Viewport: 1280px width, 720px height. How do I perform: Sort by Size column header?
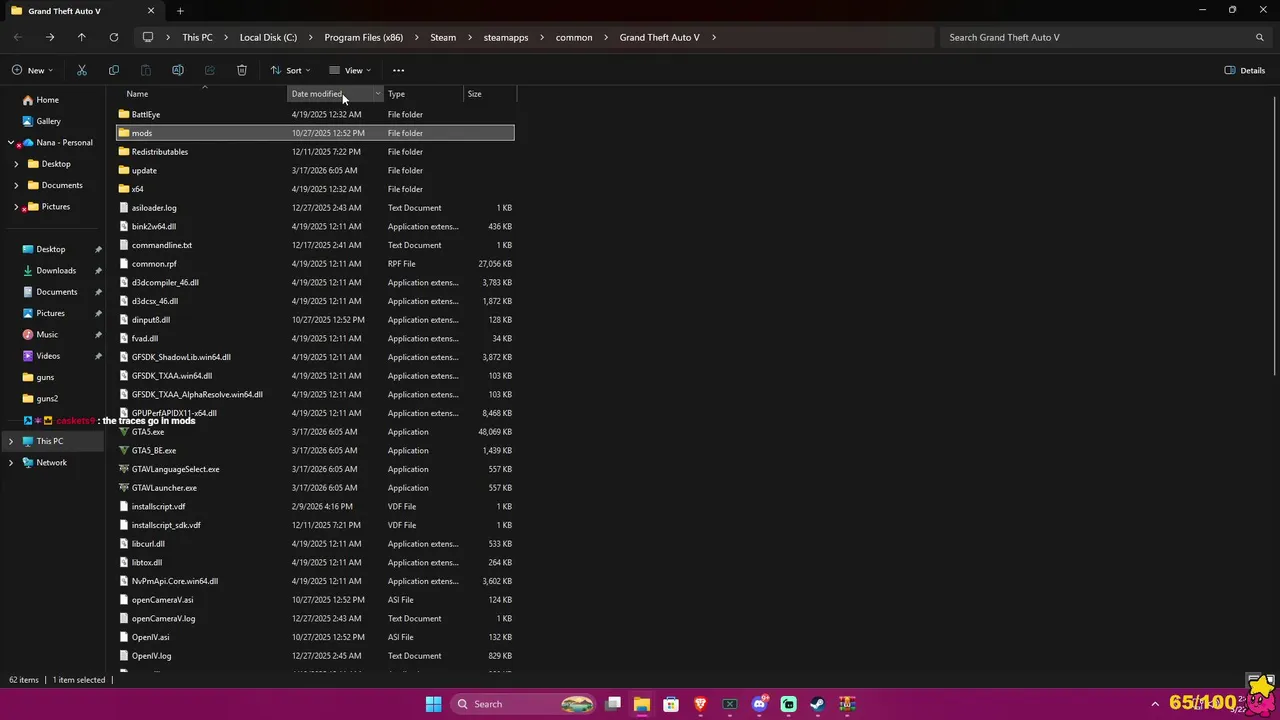pos(475,94)
